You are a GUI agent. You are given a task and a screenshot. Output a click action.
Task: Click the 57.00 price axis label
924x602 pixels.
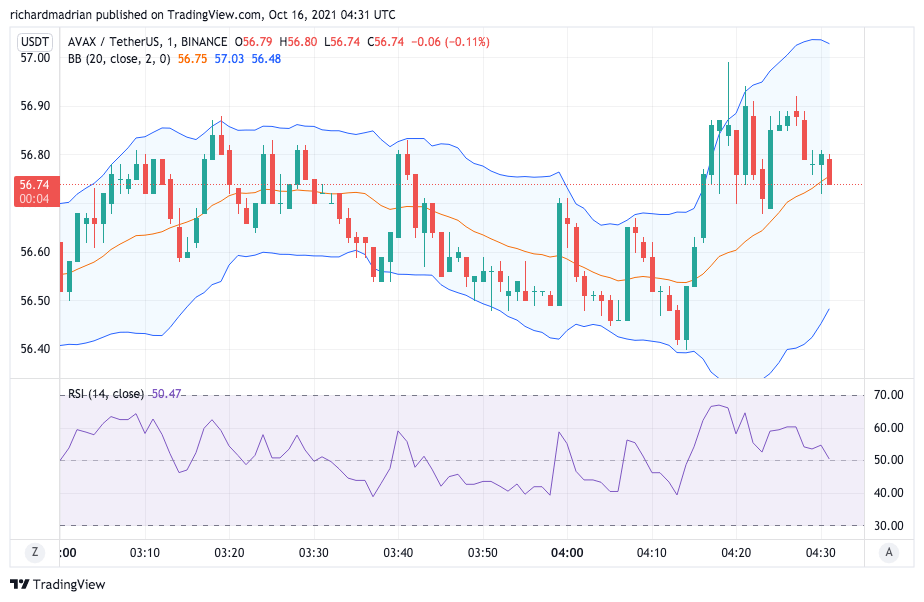pos(34,58)
